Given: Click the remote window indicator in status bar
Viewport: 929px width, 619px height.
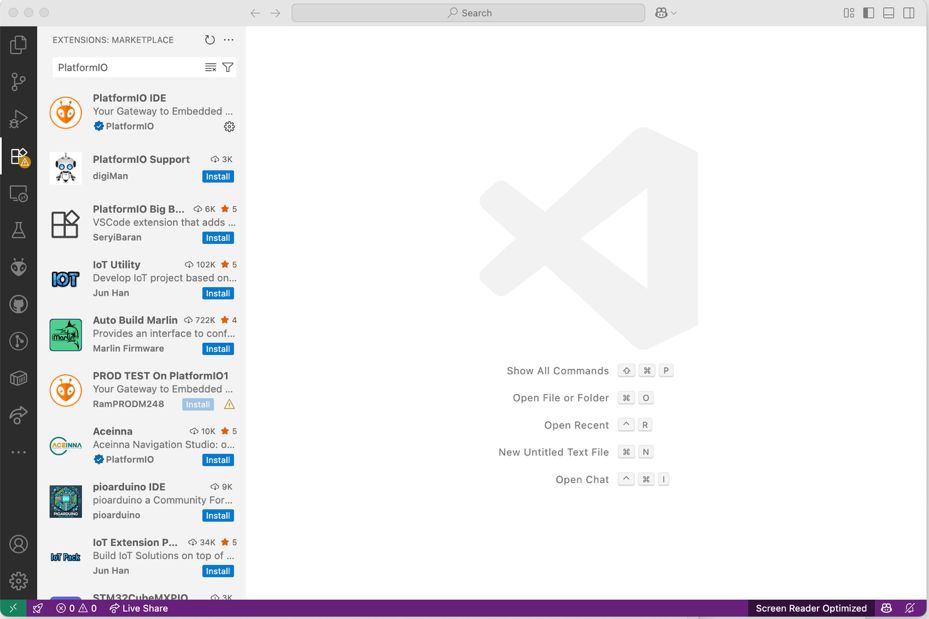Looking at the screenshot, I should coord(13,608).
